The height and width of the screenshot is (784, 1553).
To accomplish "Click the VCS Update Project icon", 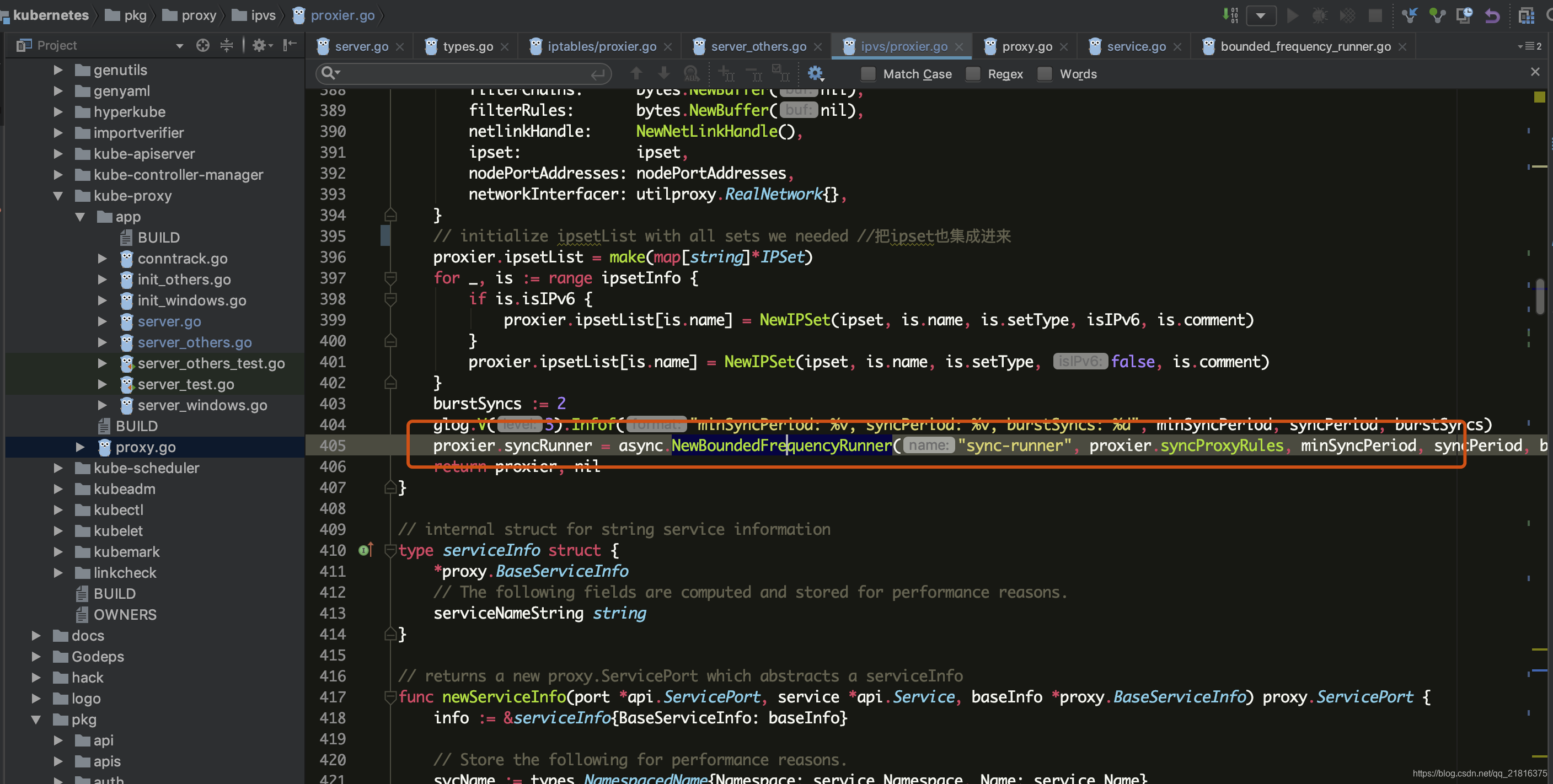I will [1410, 15].
